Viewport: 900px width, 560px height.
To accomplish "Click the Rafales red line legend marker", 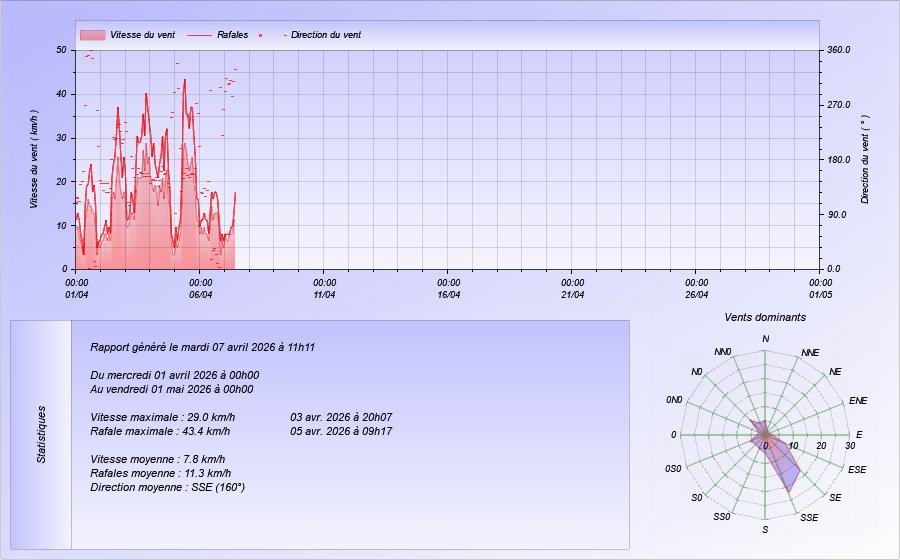I will pos(199,35).
